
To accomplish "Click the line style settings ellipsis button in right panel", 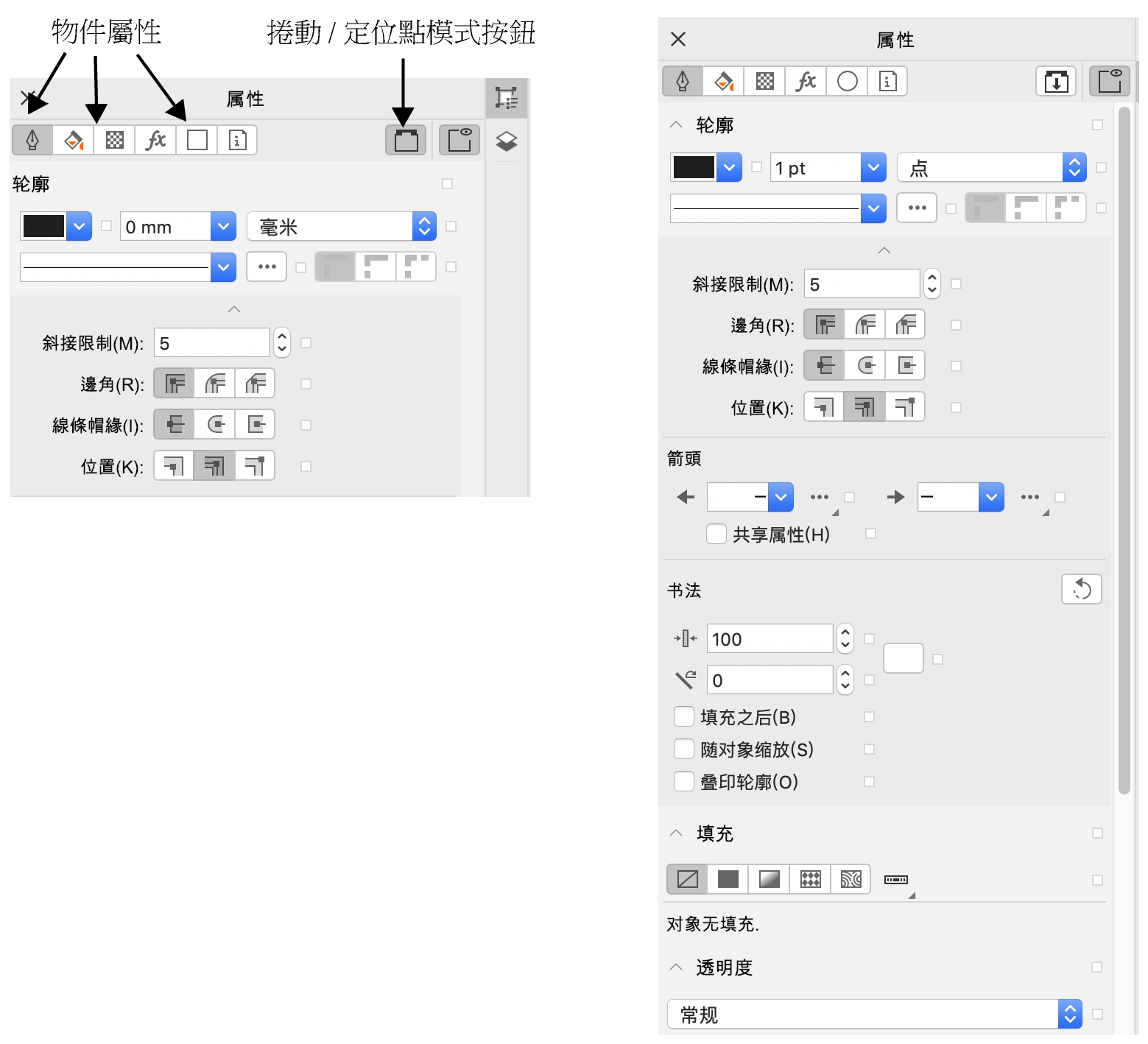I will point(917,208).
